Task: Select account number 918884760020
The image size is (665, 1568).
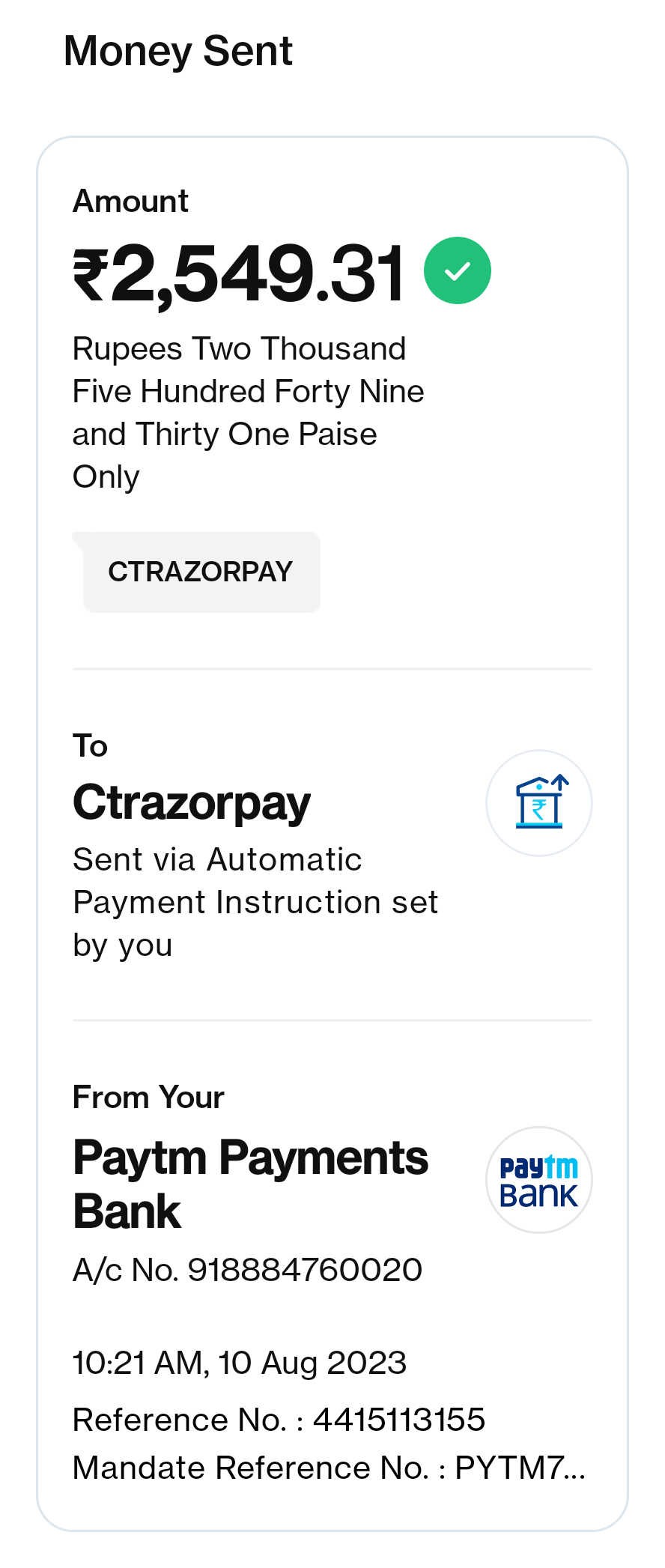Action: coord(305,1270)
